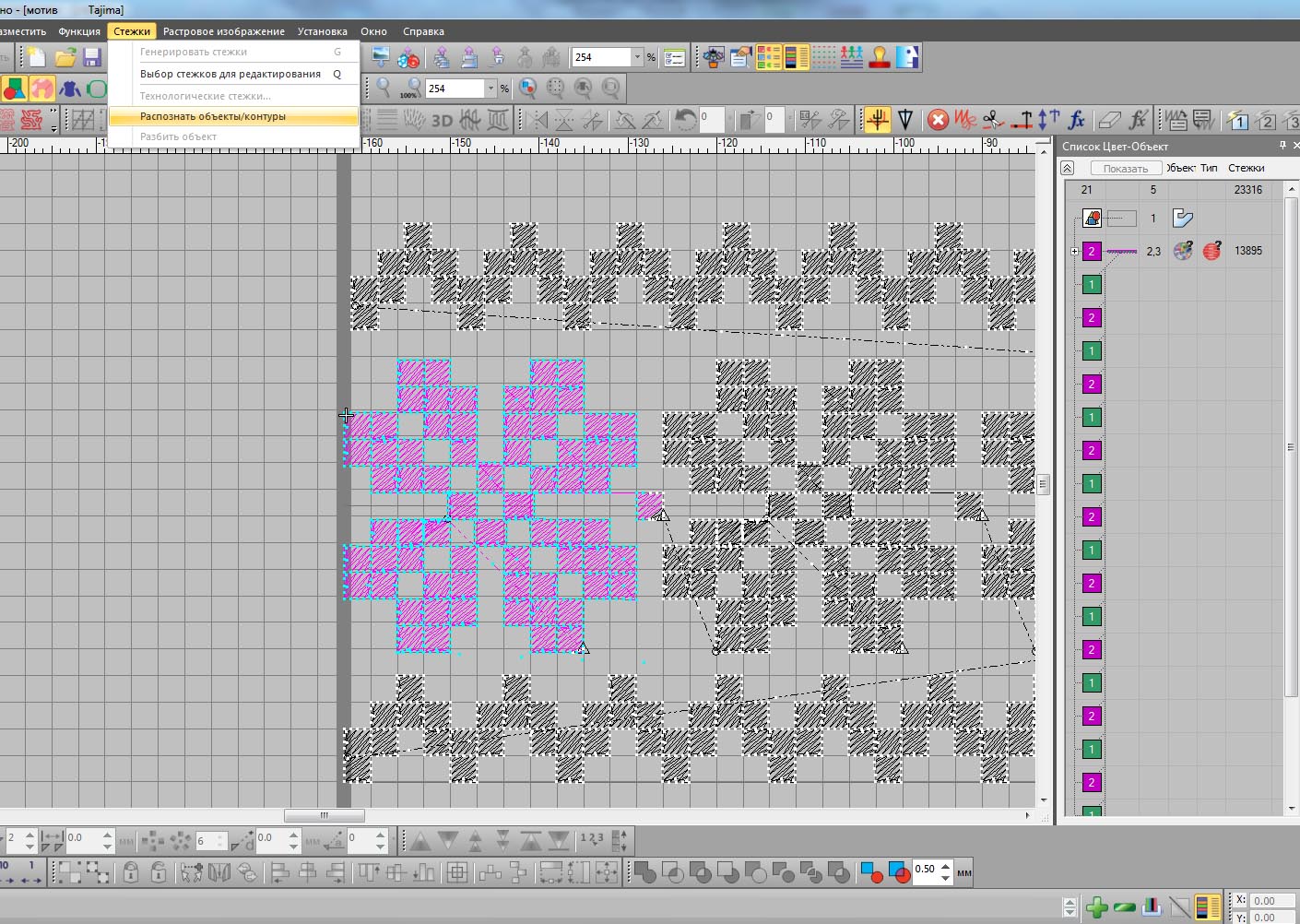Pin the Список Цвет-Объект panel
1300x924 pixels.
(1282, 146)
